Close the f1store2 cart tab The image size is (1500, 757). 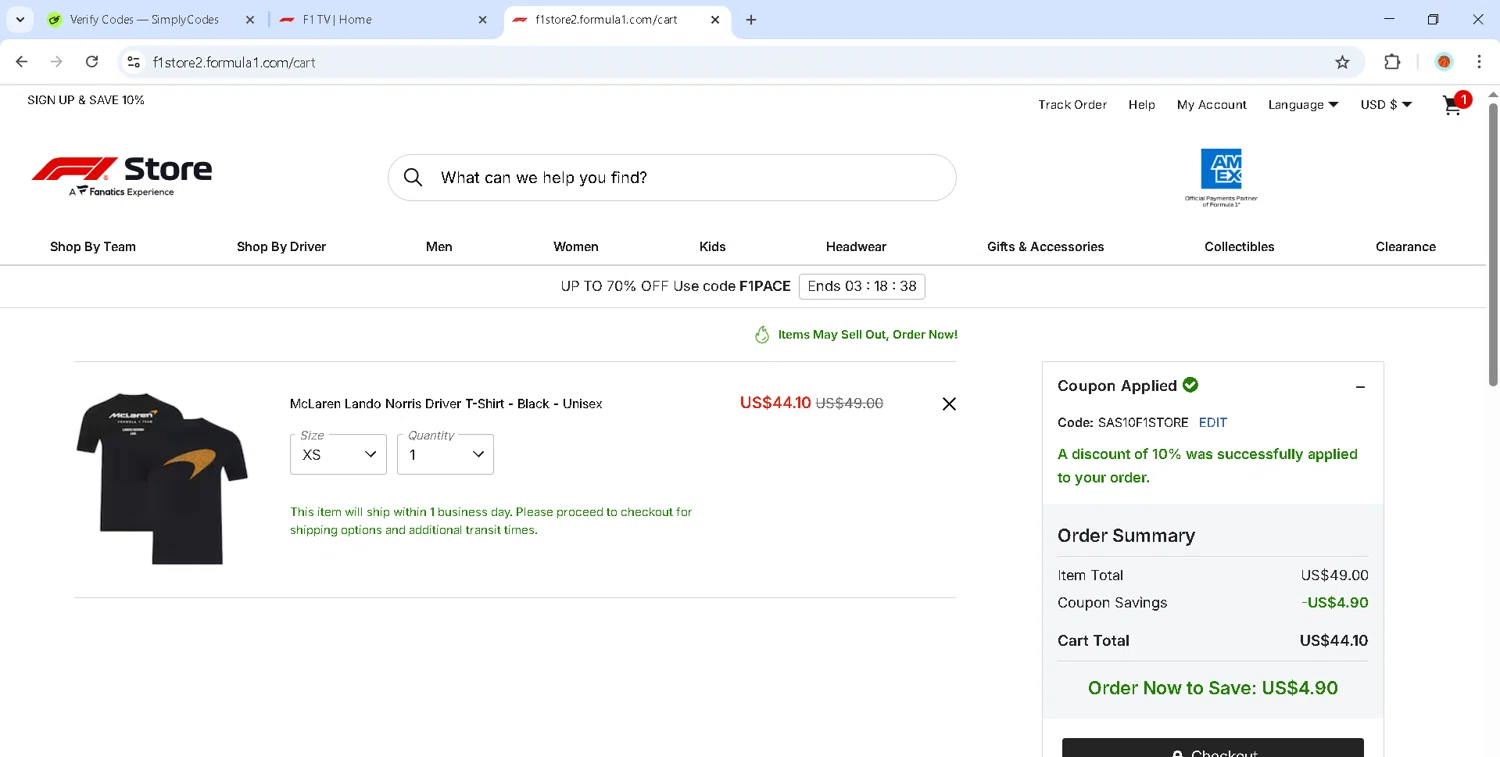click(715, 20)
